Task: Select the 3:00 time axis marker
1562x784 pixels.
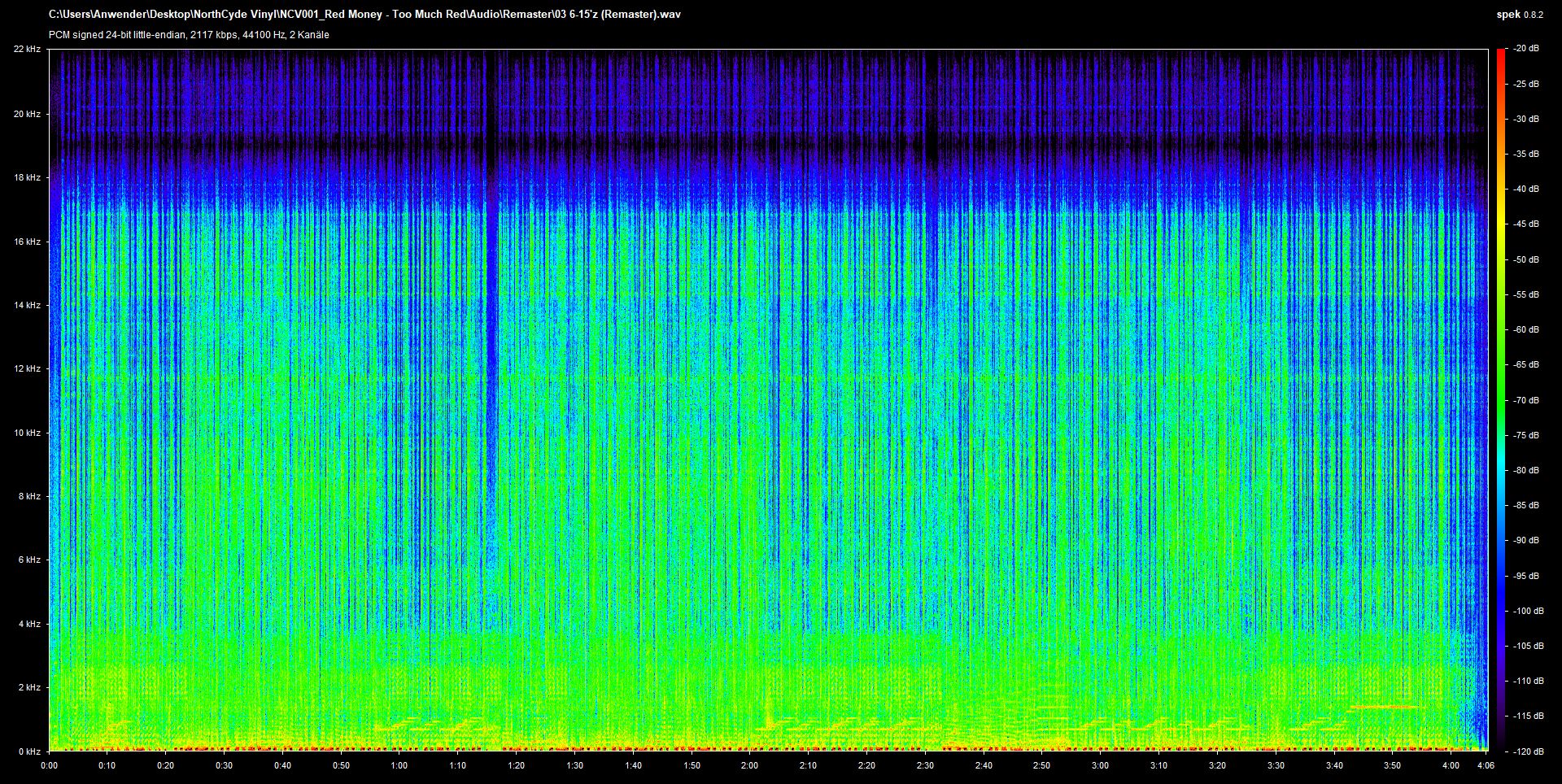Action: 1100,765
